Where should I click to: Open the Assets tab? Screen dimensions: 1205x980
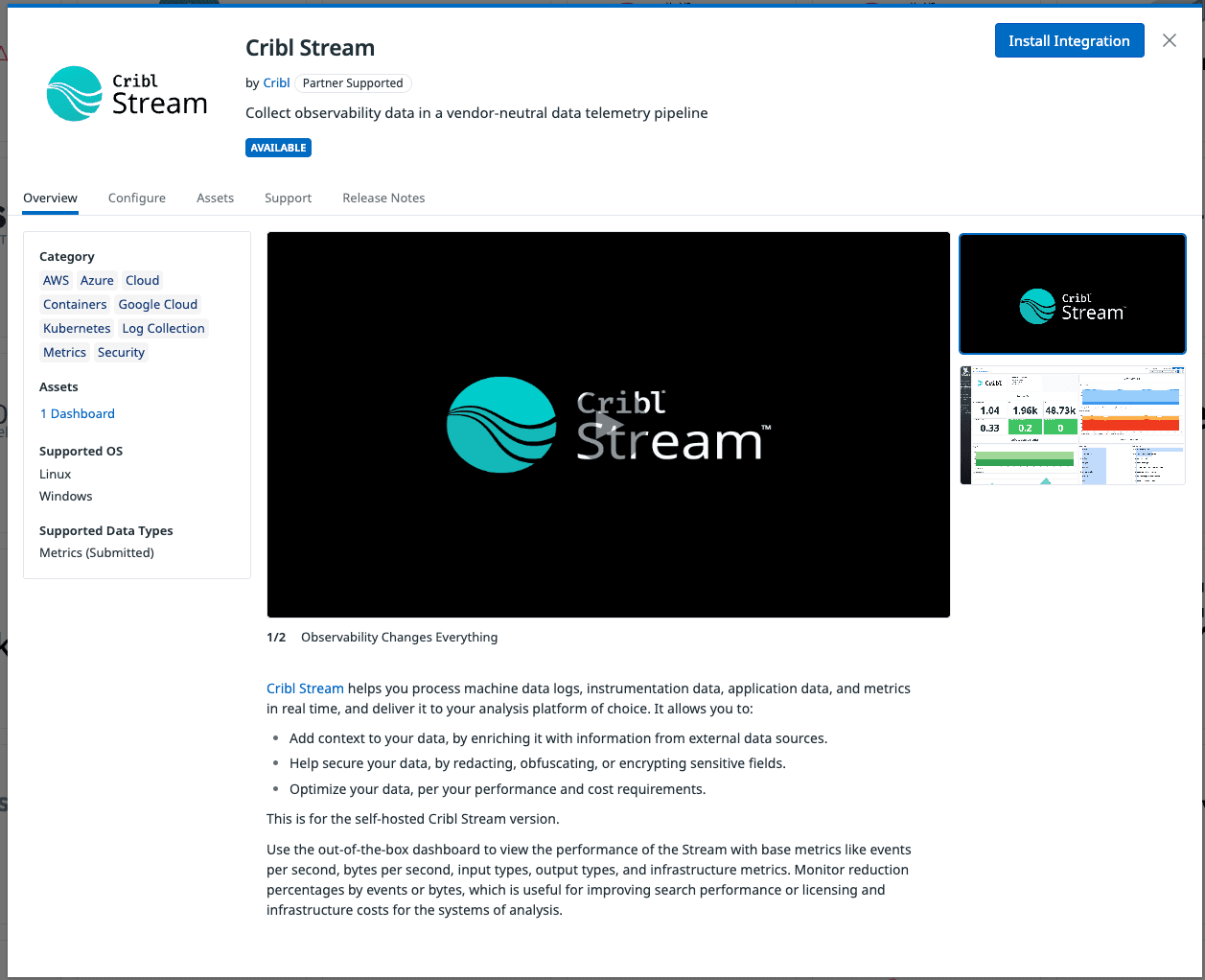coord(215,198)
